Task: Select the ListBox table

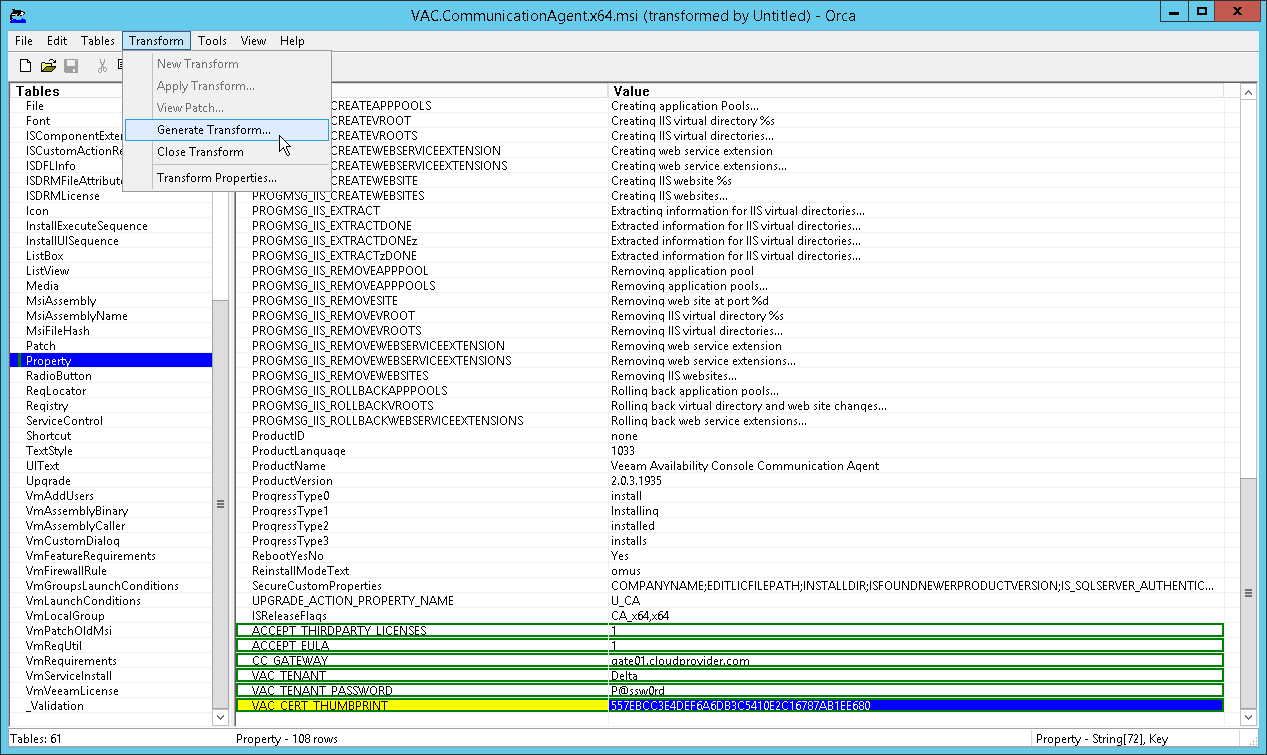Action: (45, 256)
